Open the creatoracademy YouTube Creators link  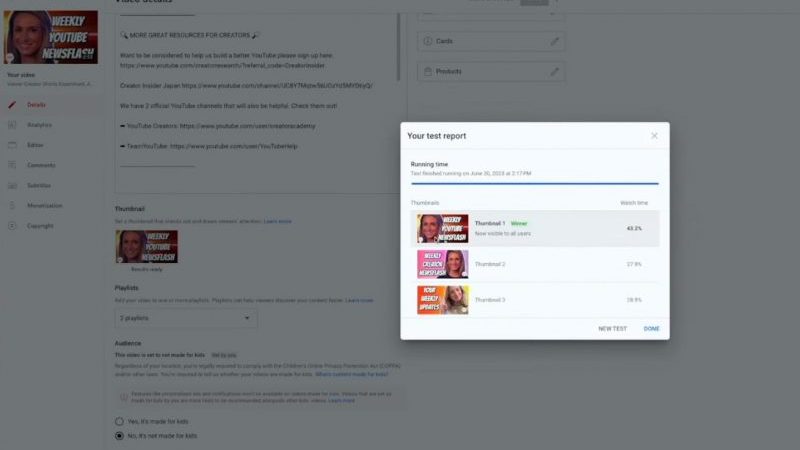247,126
